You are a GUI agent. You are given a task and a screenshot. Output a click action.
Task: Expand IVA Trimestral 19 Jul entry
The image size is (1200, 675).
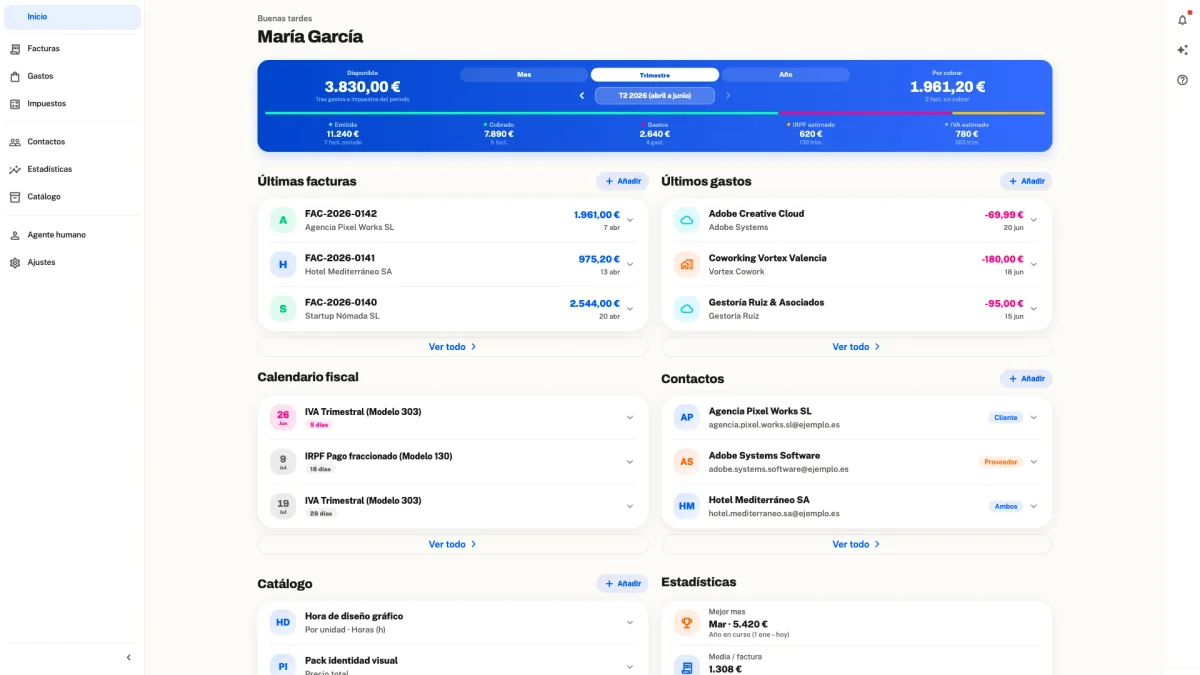click(630, 506)
